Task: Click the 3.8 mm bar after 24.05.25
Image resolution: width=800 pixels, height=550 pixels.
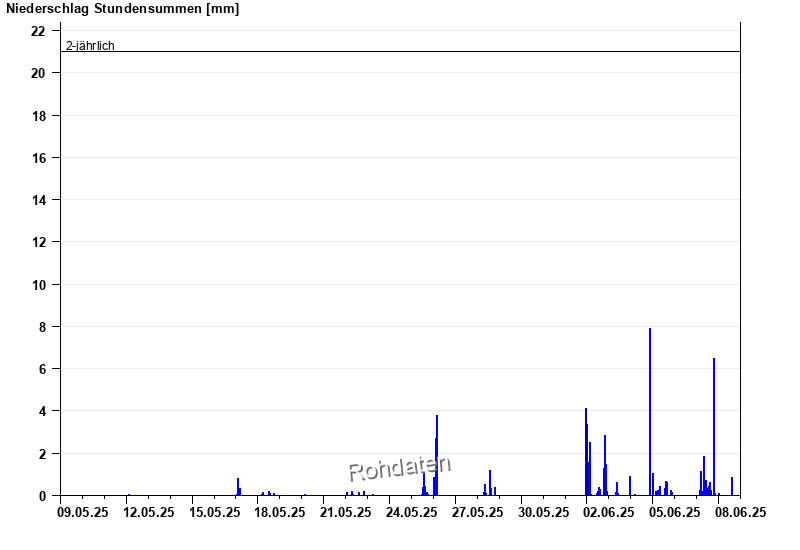Action: (x=437, y=455)
